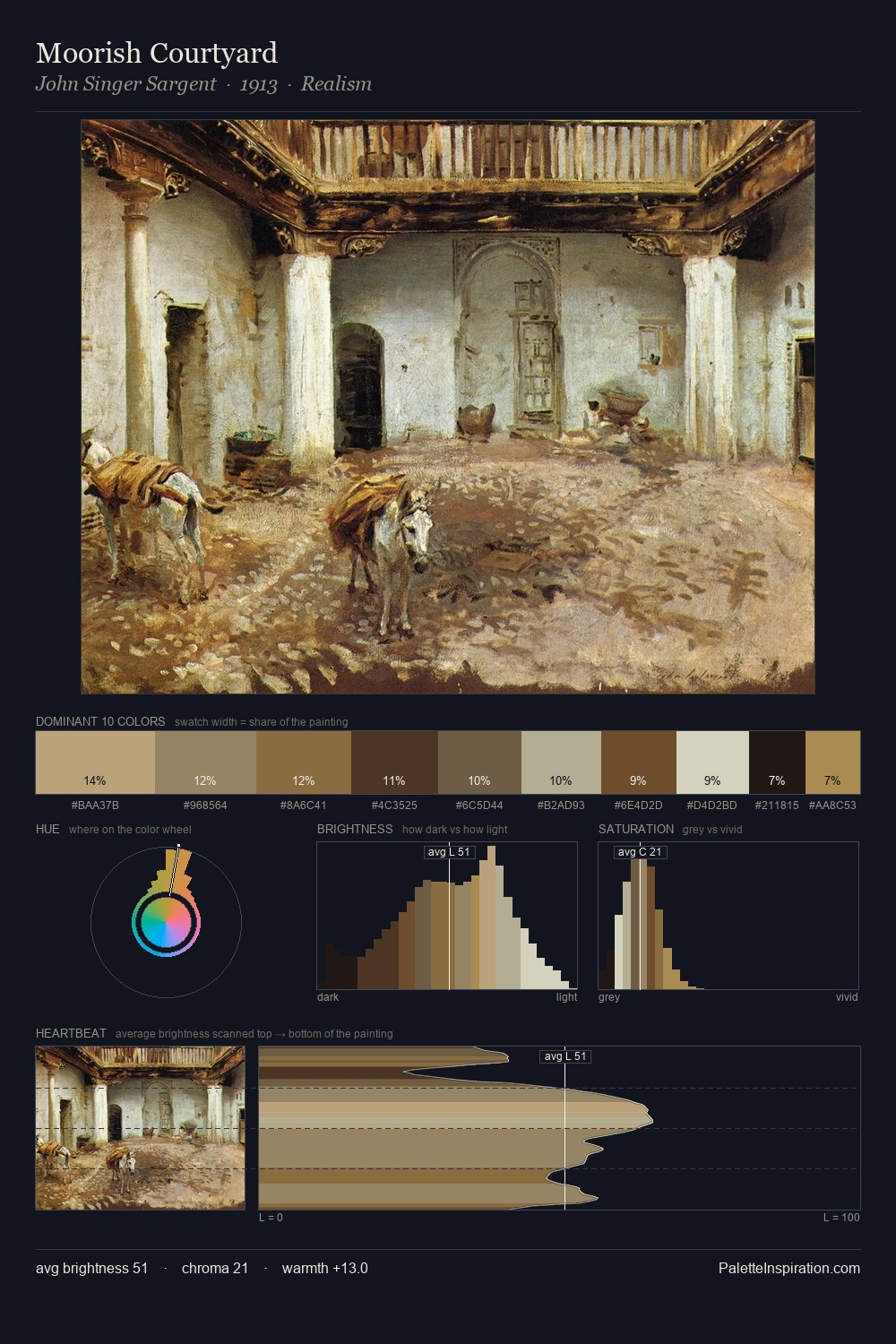Click the chroma 21 footer text
Screen dimensions: 896x1344
[x=215, y=1268]
